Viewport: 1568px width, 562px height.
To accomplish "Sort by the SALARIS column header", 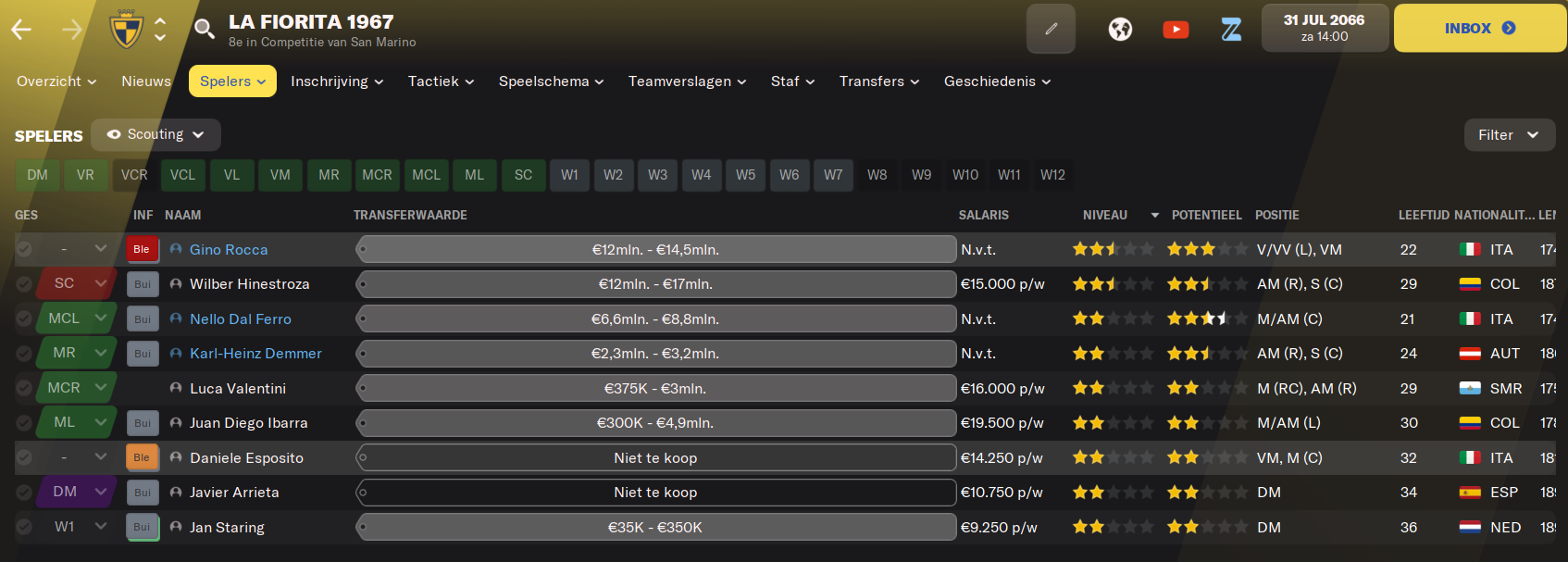I will tap(983, 215).
